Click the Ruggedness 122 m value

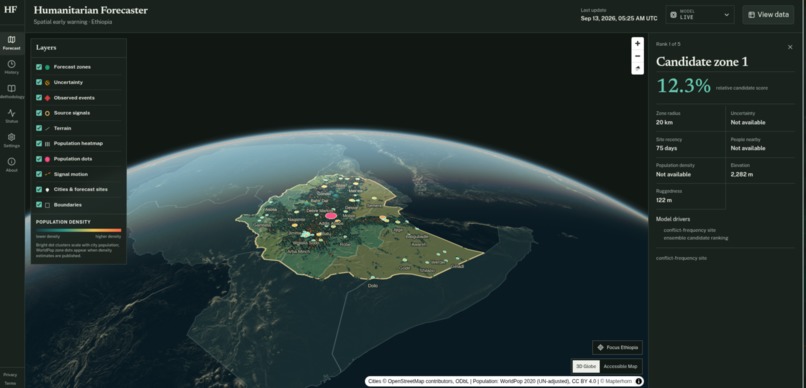point(665,200)
